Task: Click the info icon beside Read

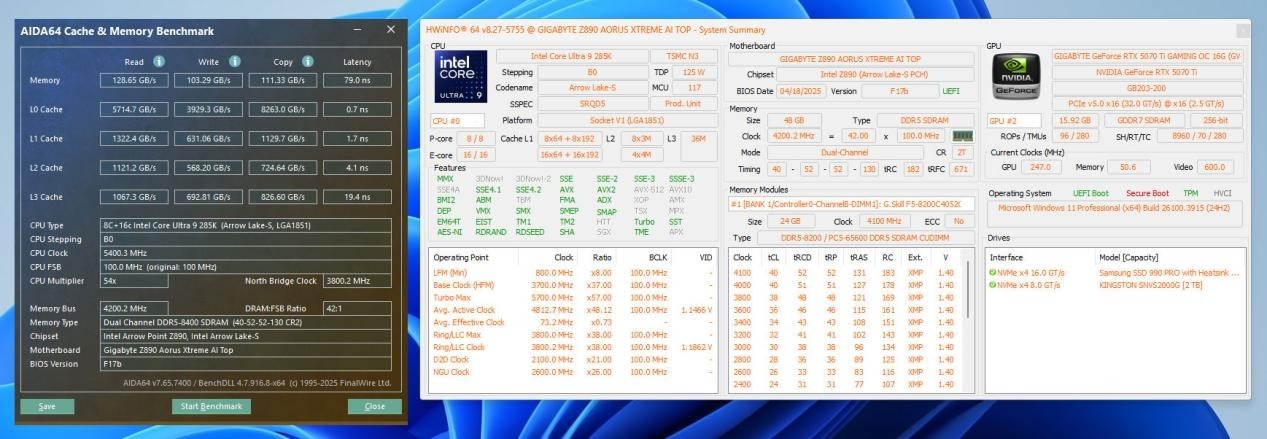Action: 160,61
